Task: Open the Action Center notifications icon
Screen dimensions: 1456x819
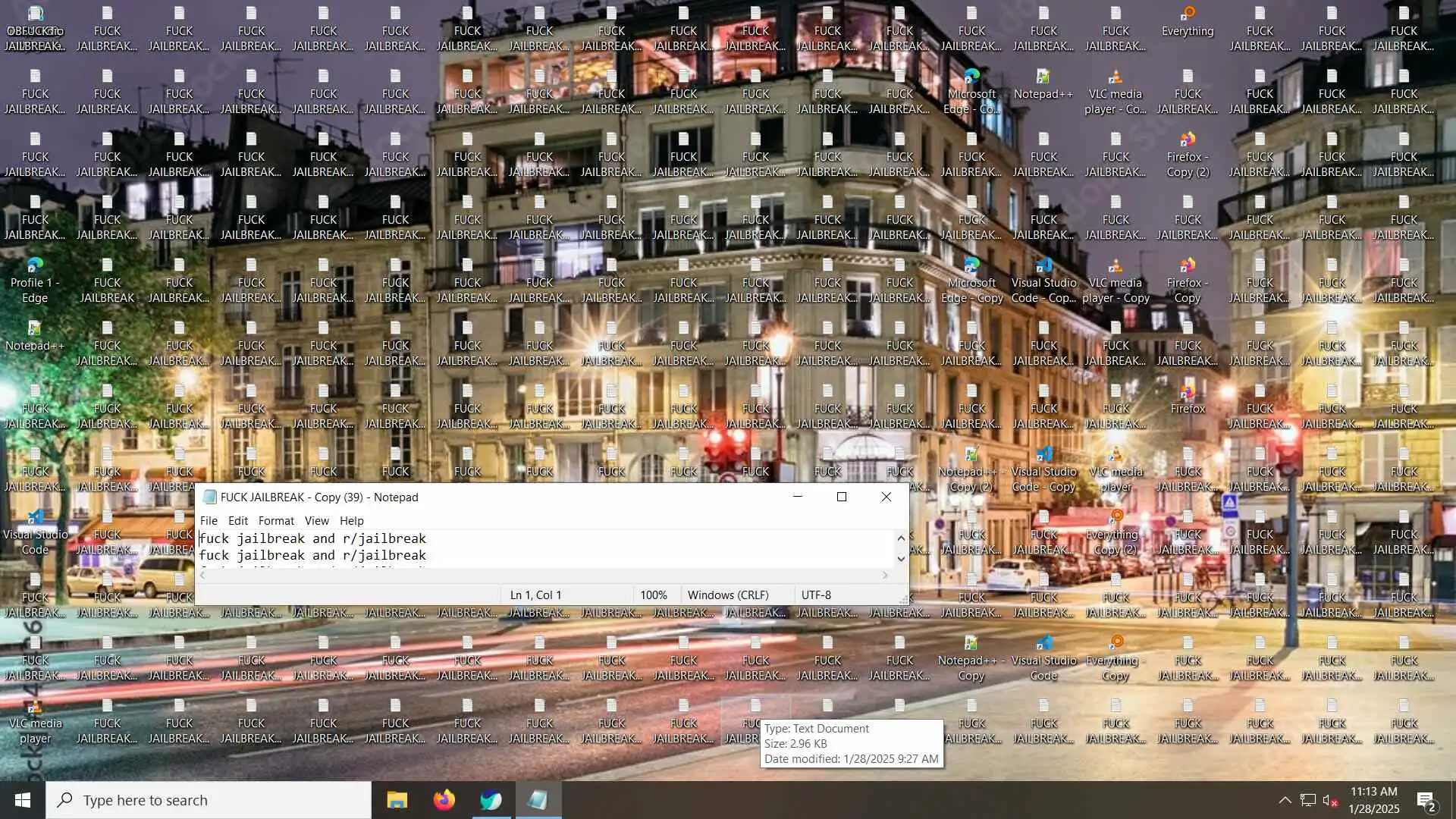Action: [x=1425, y=800]
